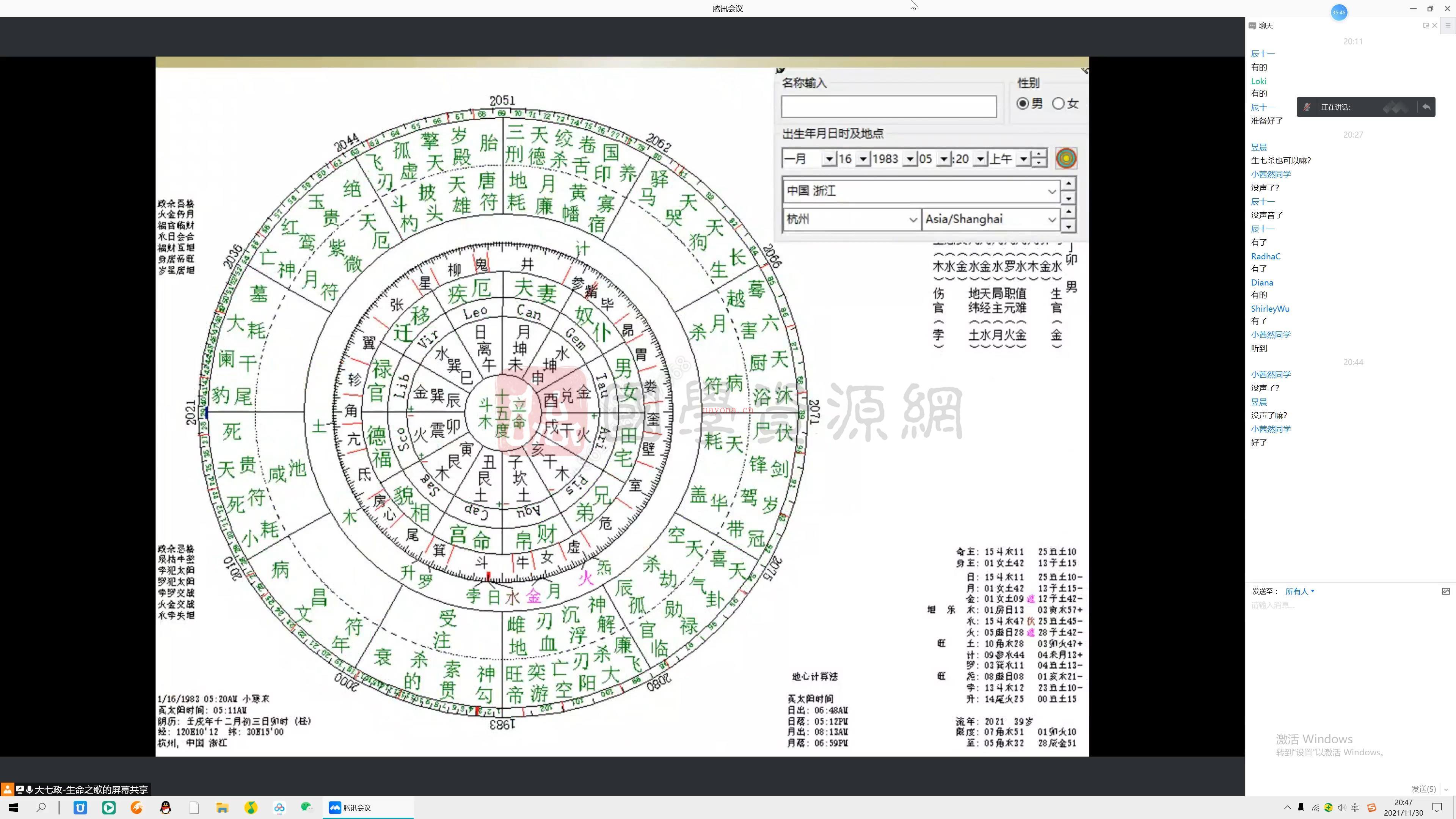Open the green play video app in taskbar
This screenshot has height=819, width=1456.
[x=108, y=808]
